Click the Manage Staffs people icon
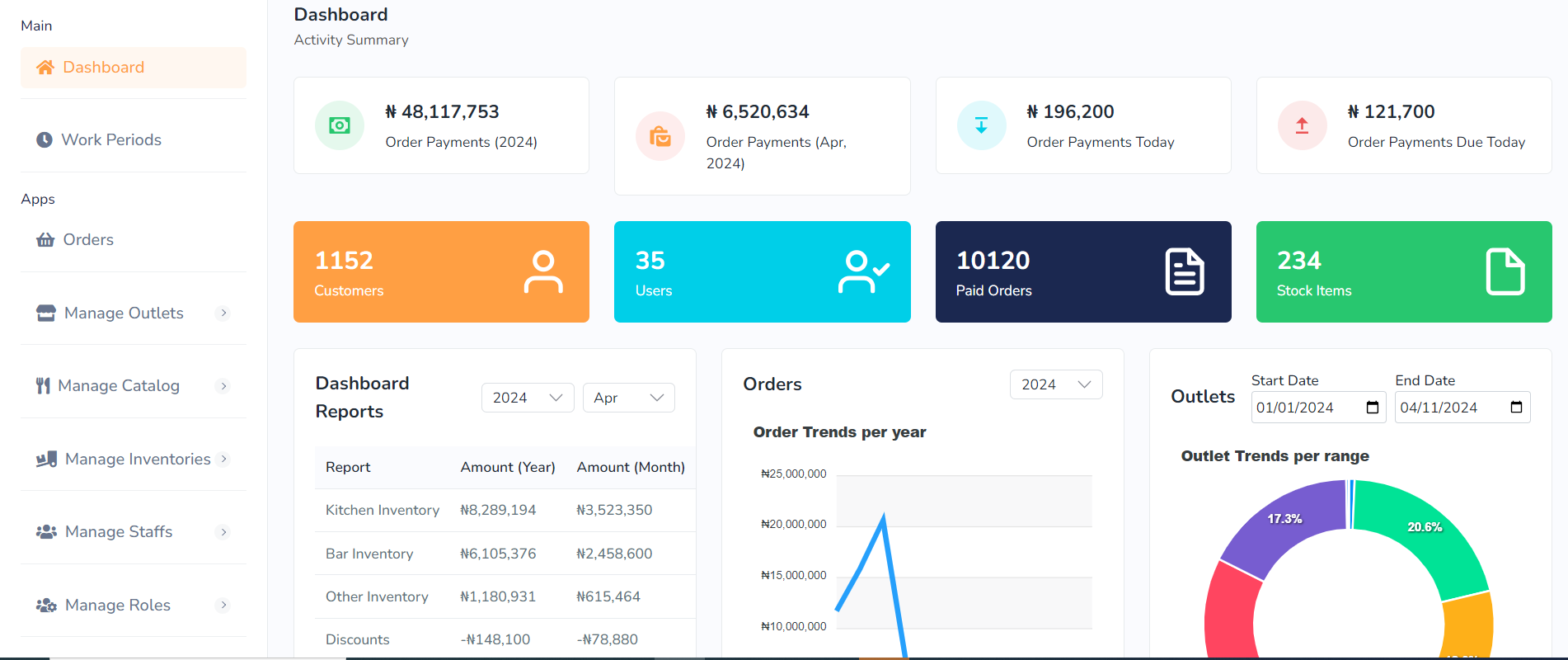The image size is (1568, 660). (x=46, y=532)
